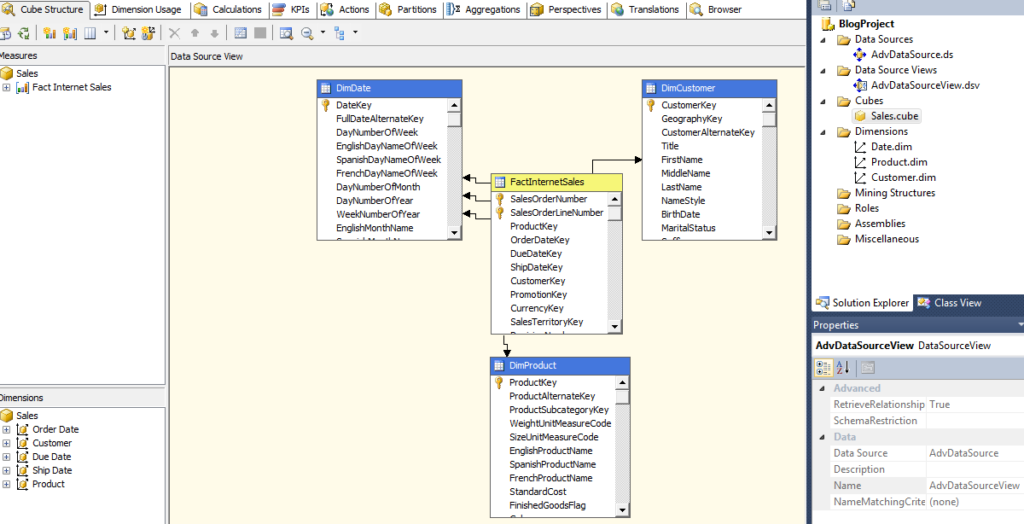The width and height of the screenshot is (1024, 524).
Task: Click the Alphabetical sort icon in Properties
Action: [x=843, y=367]
